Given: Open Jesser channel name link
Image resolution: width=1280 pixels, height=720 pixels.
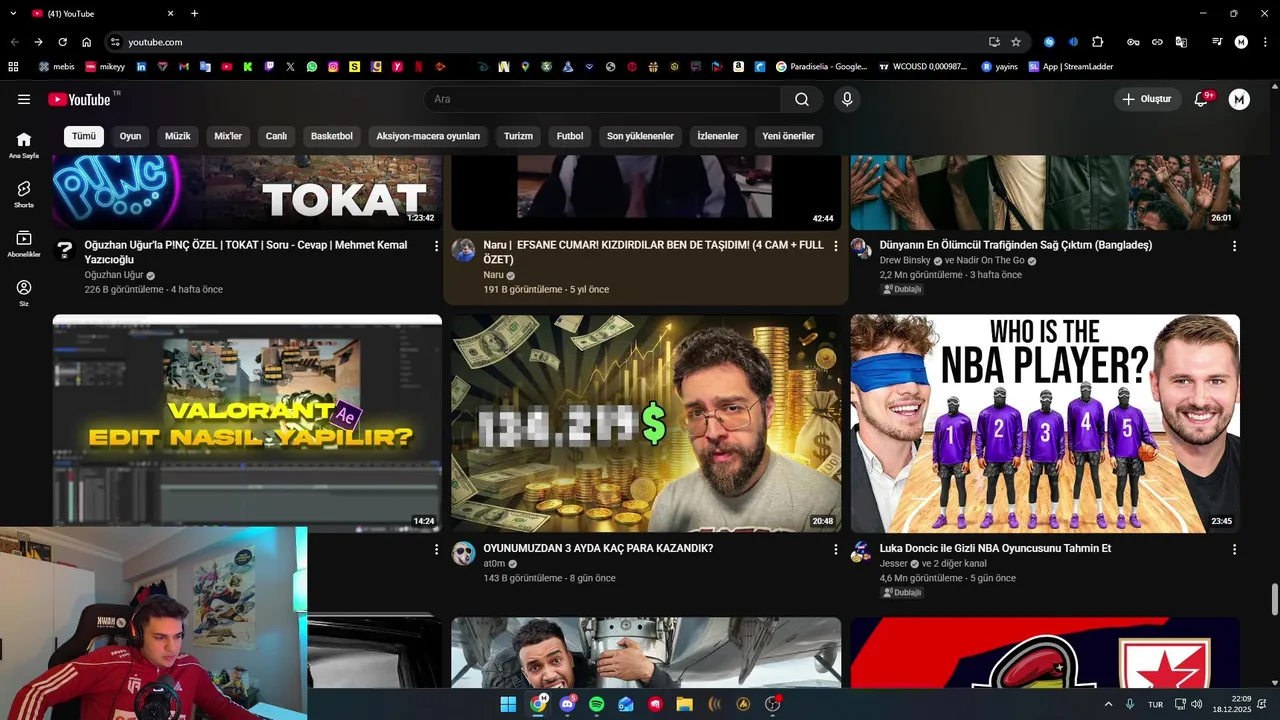Looking at the screenshot, I should (894, 563).
